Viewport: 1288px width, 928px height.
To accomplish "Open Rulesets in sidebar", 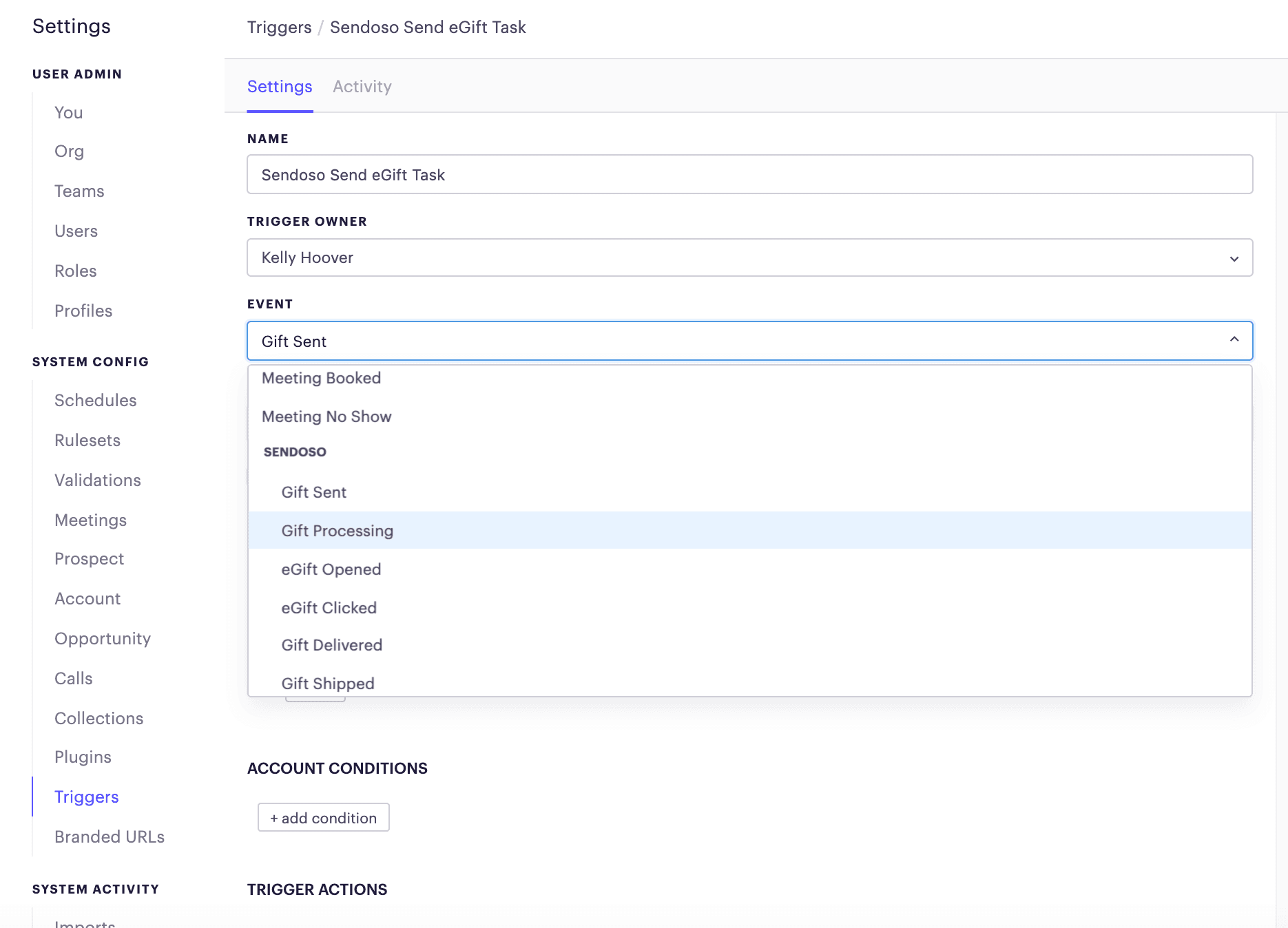I will (87, 441).
